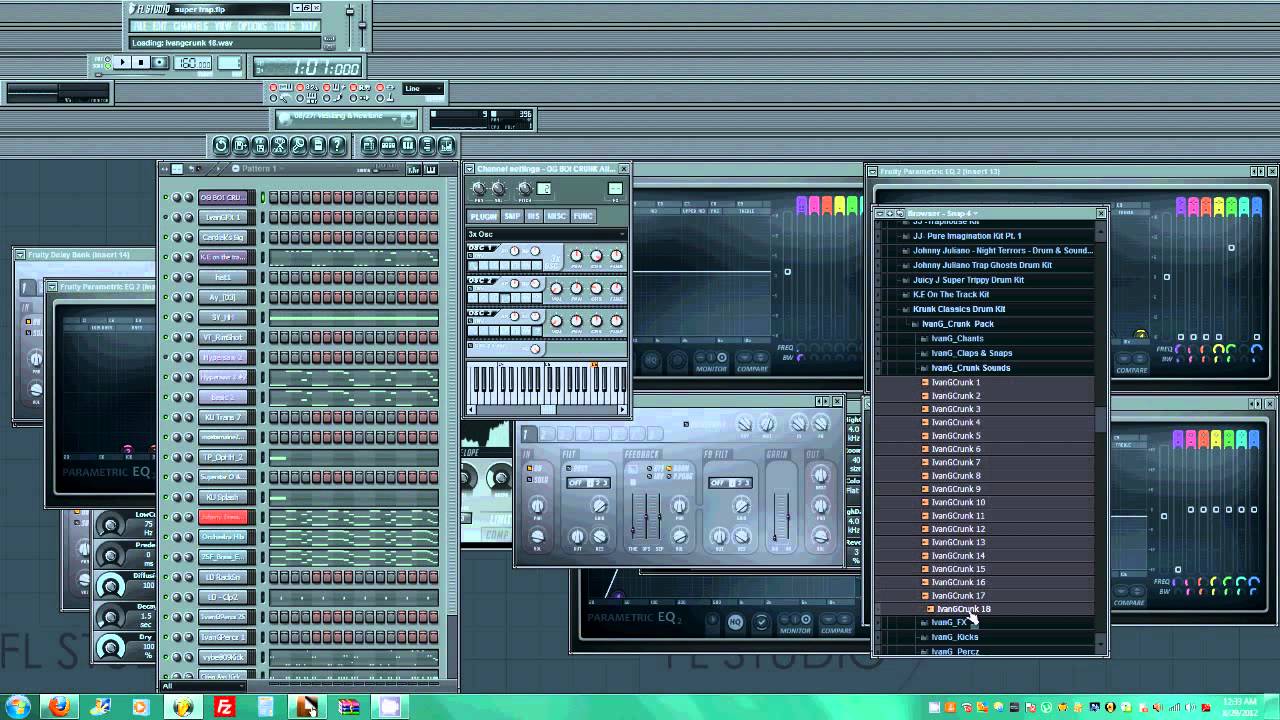Switch to the FUNC tab in Channel settings
The image size is (1280, 720).
[583, 216]
